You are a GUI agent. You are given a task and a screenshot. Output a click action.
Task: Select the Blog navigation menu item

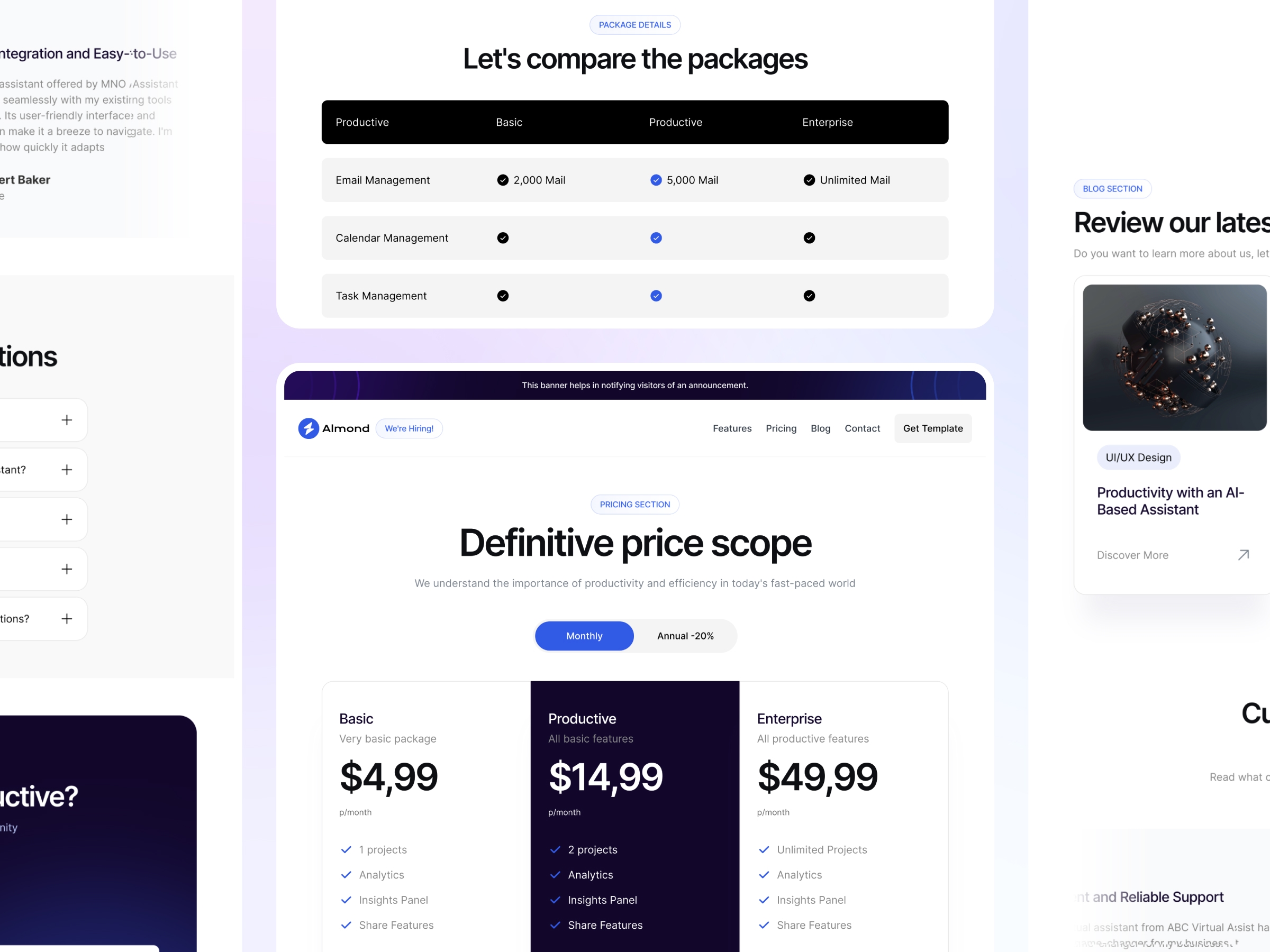[820, 429]
